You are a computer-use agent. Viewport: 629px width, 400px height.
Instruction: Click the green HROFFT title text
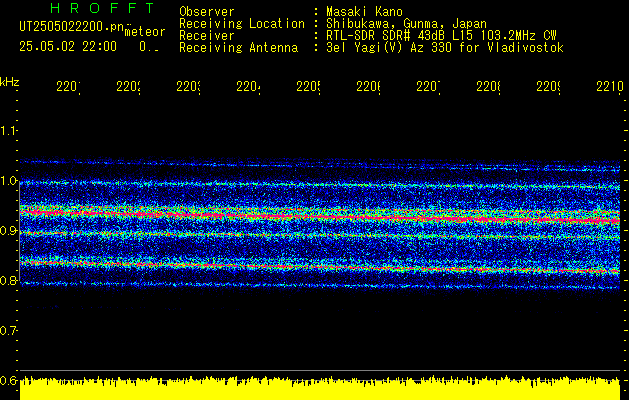[x=103, y=8]
